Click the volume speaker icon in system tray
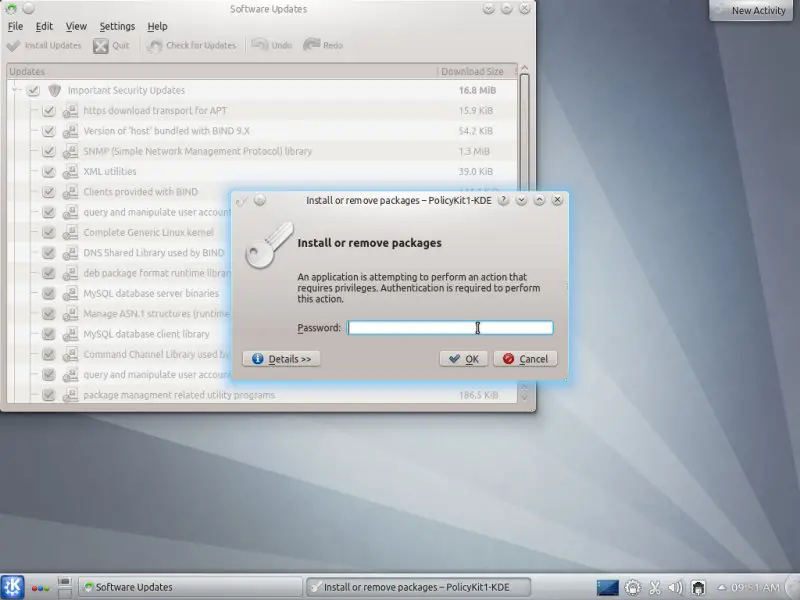The image size is (800, 600). point(676,588)
